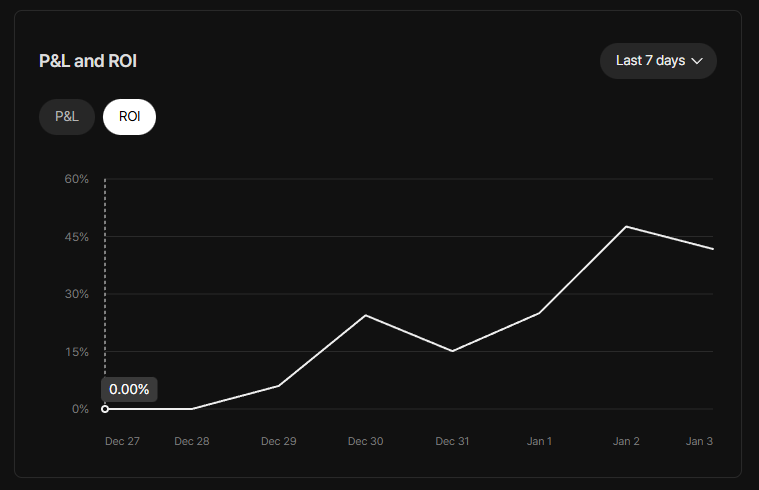759x490 pixels.
Task: Click the 15% y-axis label
Action: pyautogui.click(x=76, y=352)
